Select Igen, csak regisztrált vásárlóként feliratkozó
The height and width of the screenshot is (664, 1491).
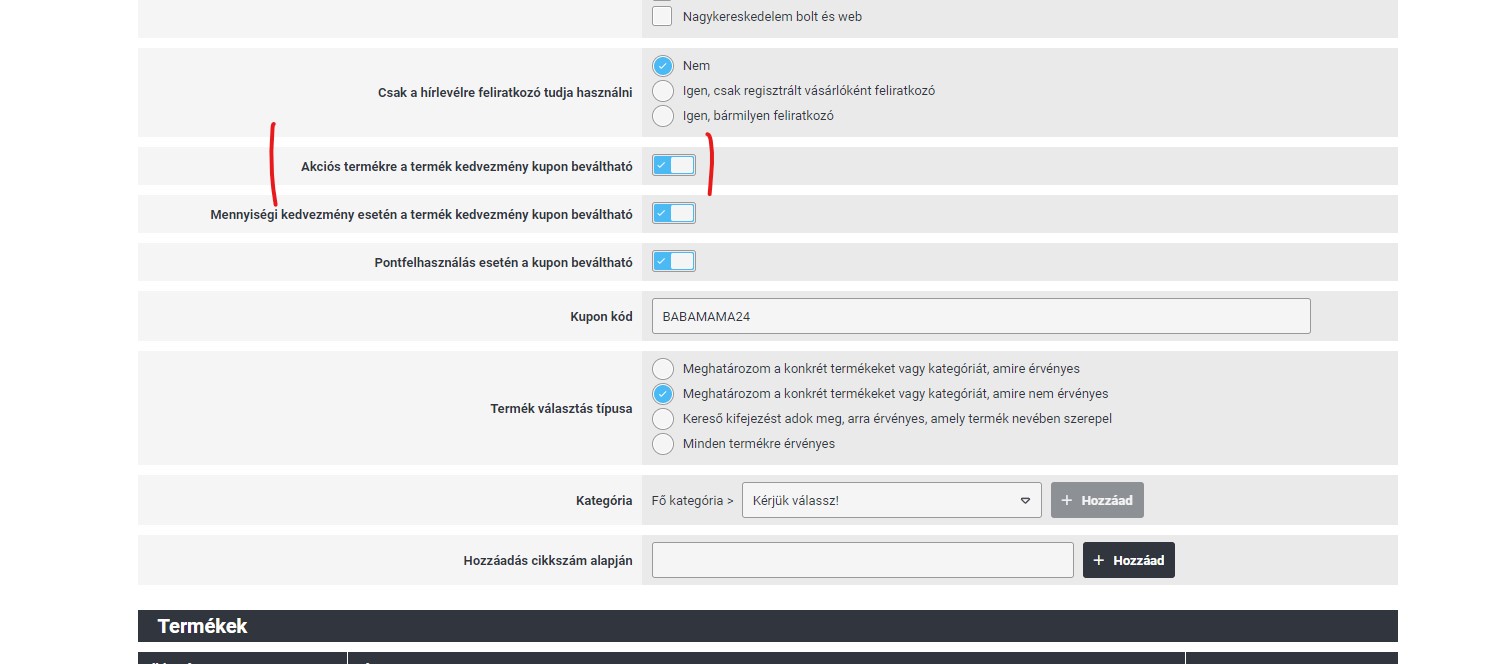tap(662, 91)
